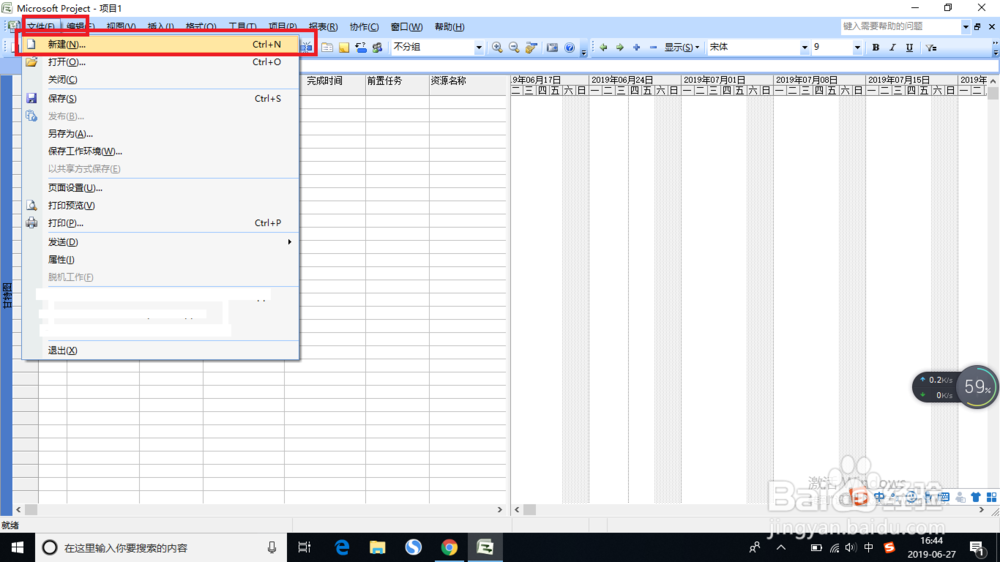Choose 保存(S) in the File menu
1000x562 pixels.
(x=161, y=98)
